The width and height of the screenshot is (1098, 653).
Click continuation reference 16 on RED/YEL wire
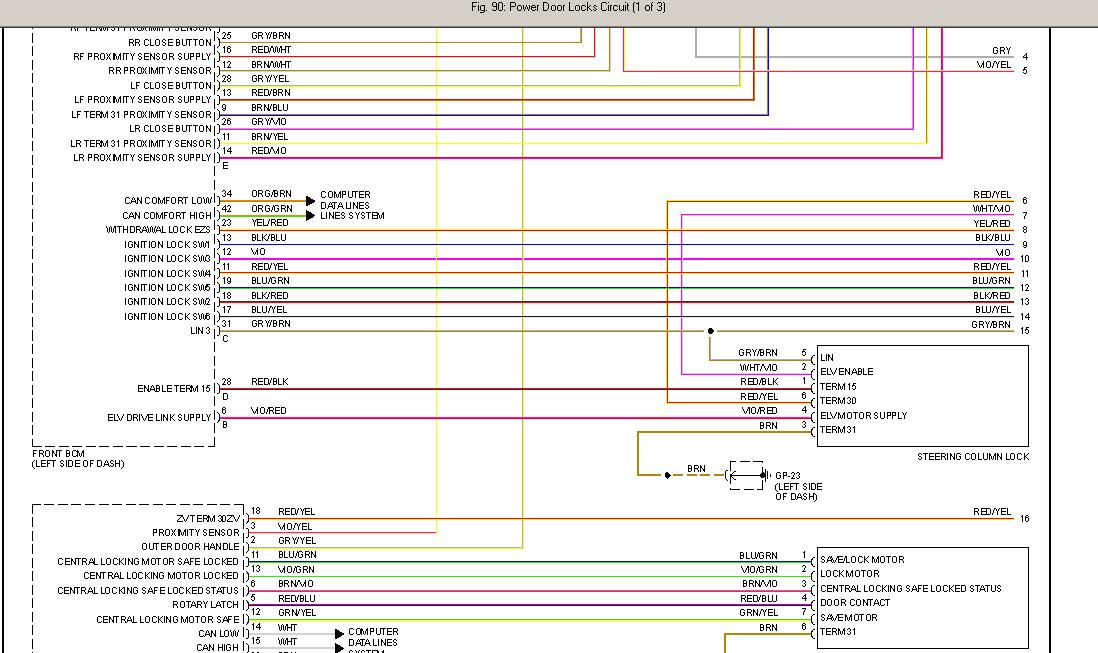pos(1024,519)
